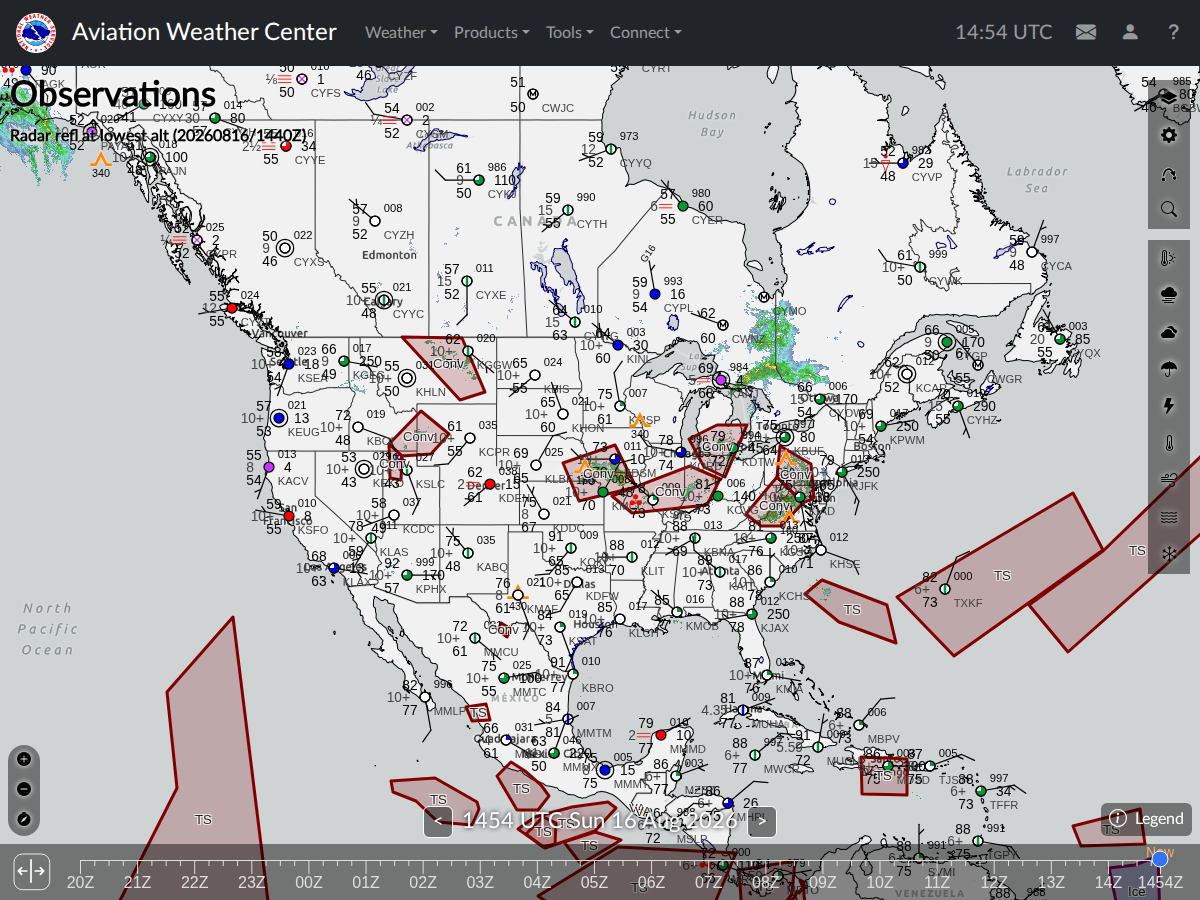
Task: Click the KLAS station label
Action: [394, 552]
